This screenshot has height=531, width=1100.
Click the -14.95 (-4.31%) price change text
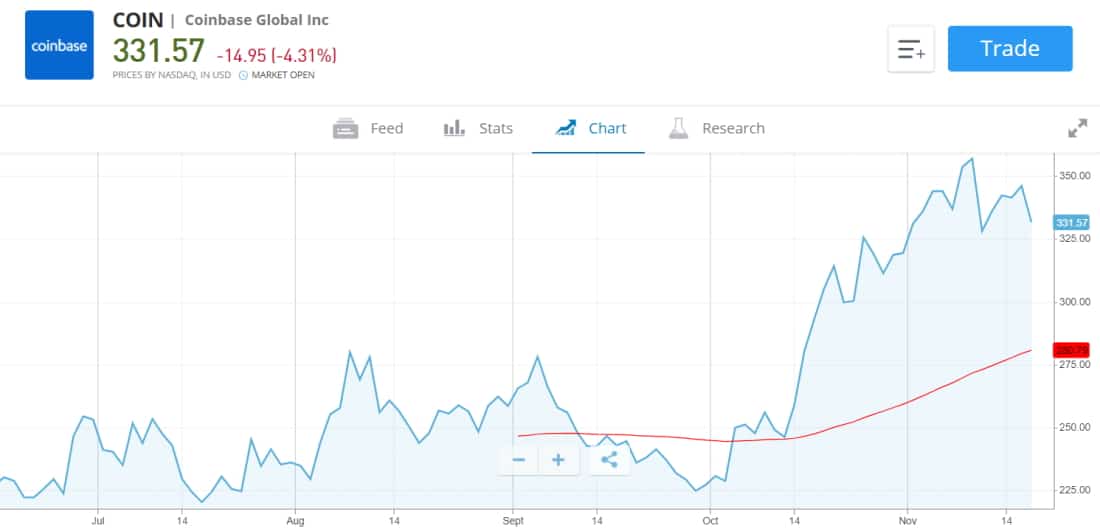tap(276, 55)
